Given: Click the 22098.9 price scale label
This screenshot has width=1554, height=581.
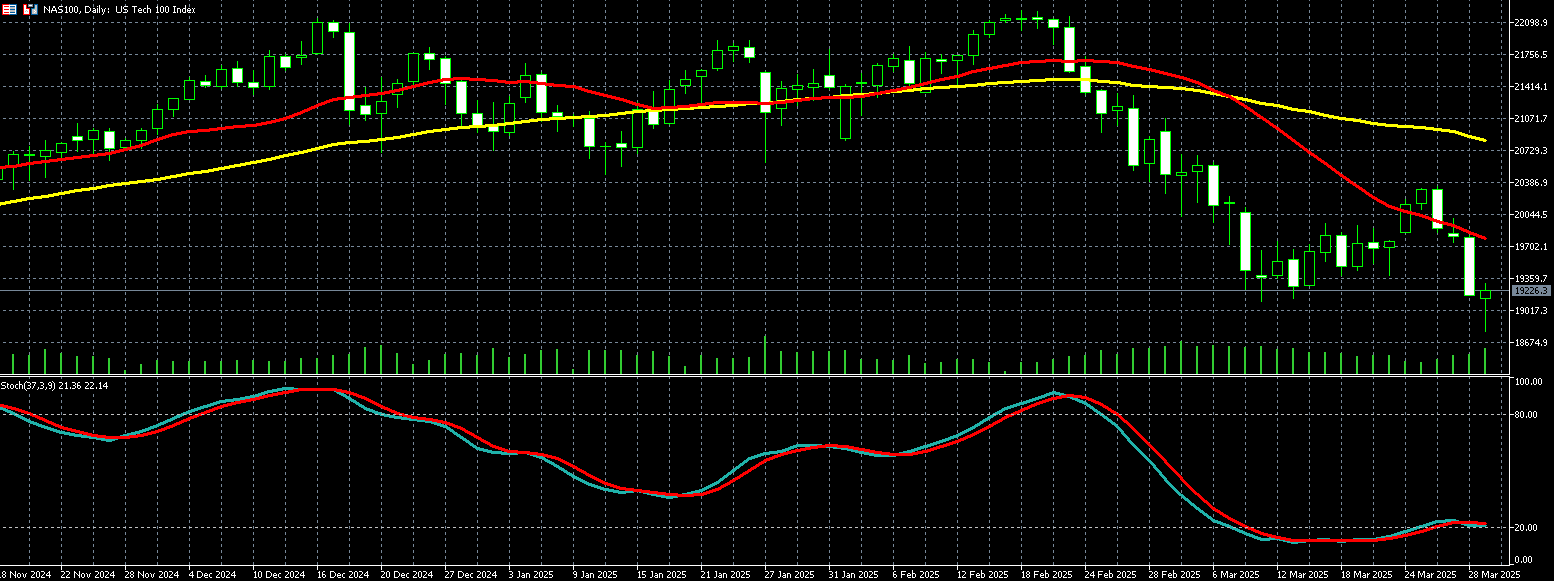Looking at the screenshot, I should click(1529, 23).
